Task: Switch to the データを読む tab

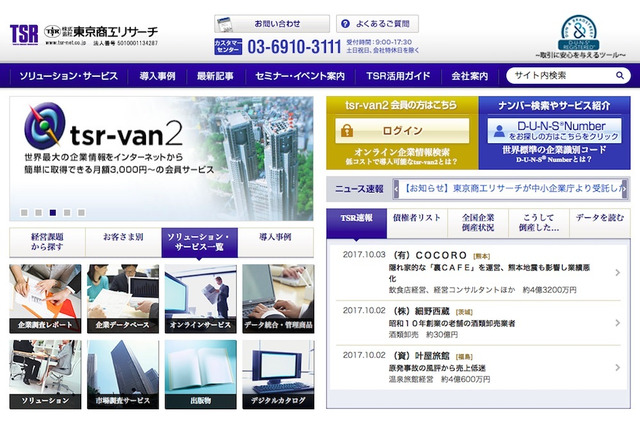Action: 600,223
